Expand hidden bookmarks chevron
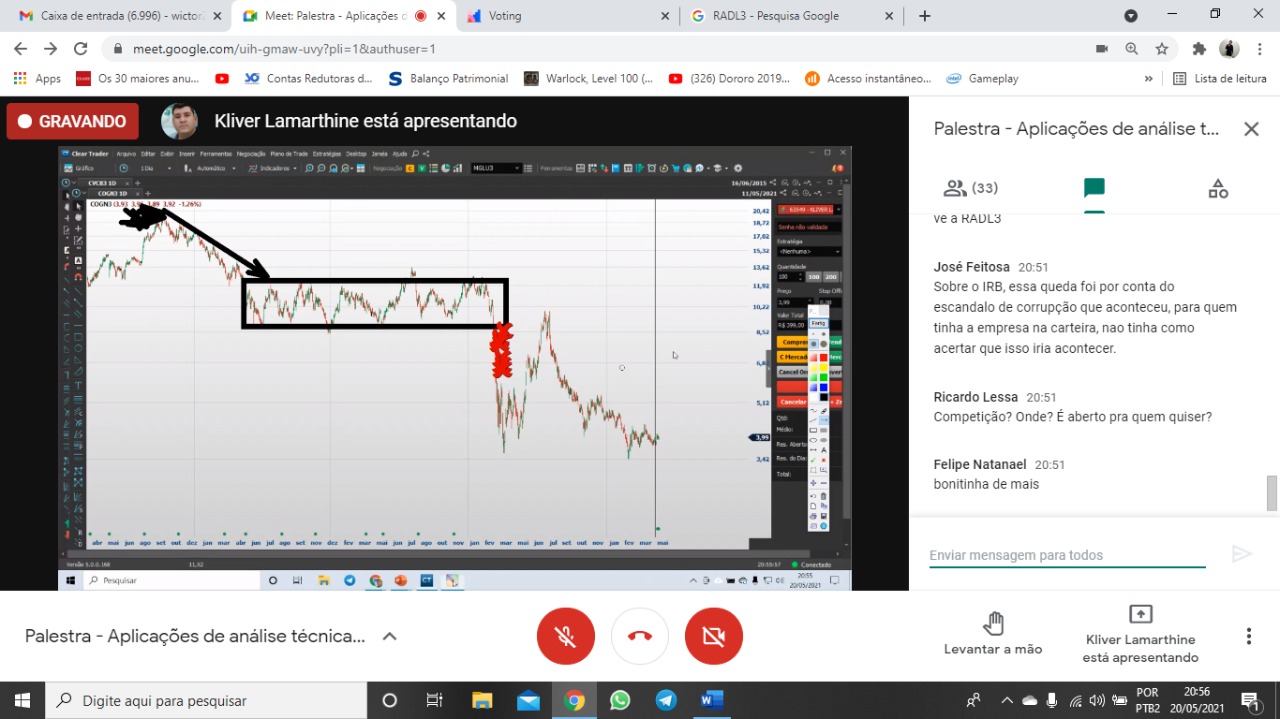Screen dimensions: 1280x719 tap(1148, 78)
